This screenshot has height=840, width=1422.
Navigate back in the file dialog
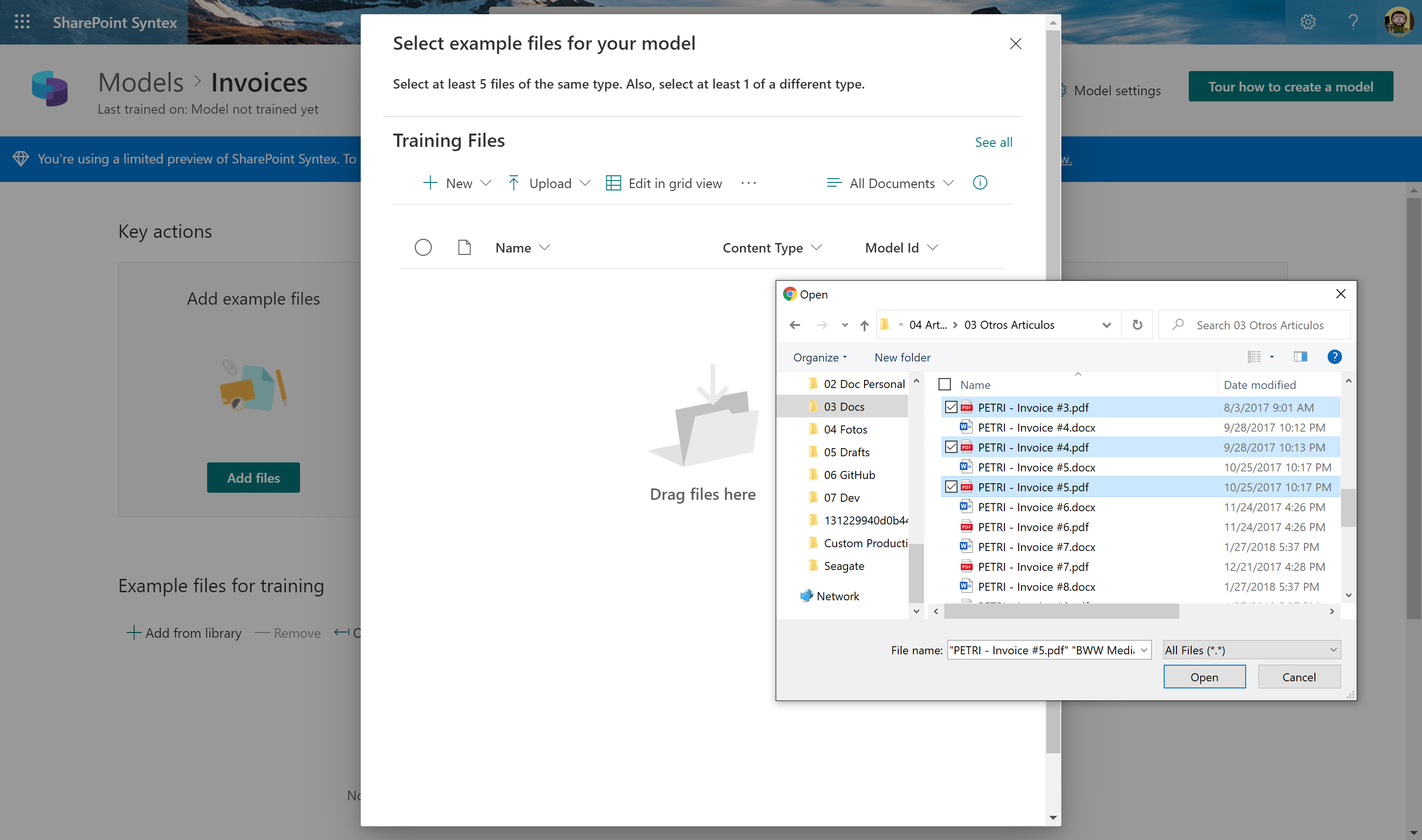click(x=794, y=325)
